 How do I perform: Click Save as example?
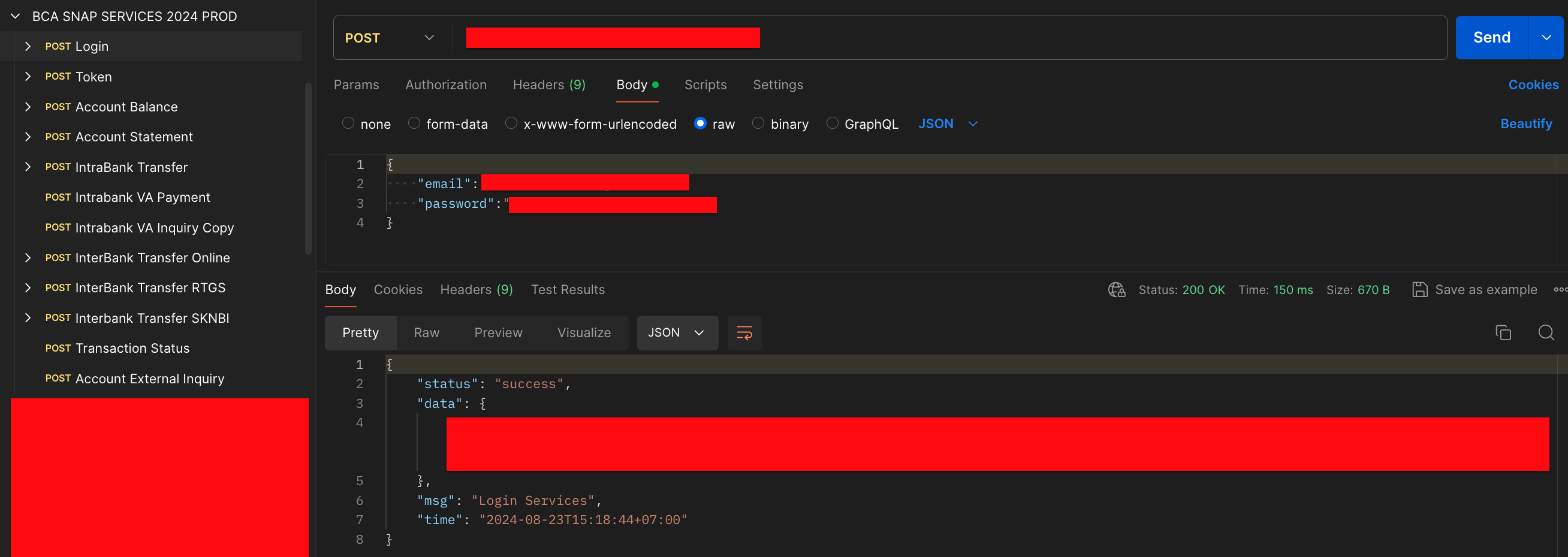pos(1486,289)
